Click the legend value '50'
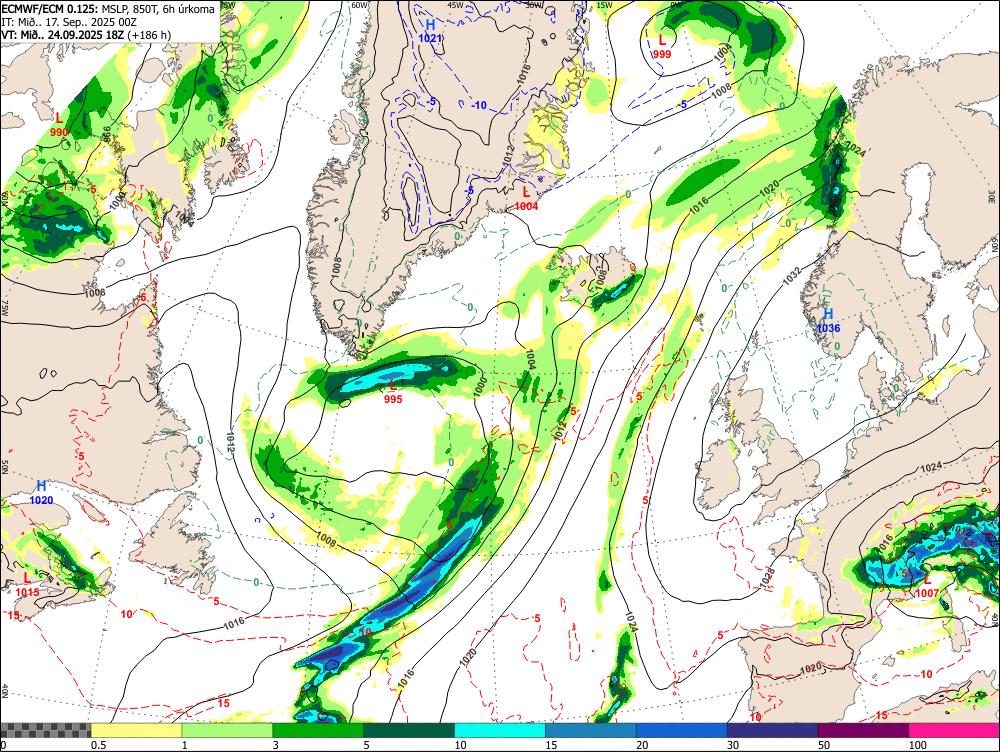The image size is (1000, 752). 824,745
